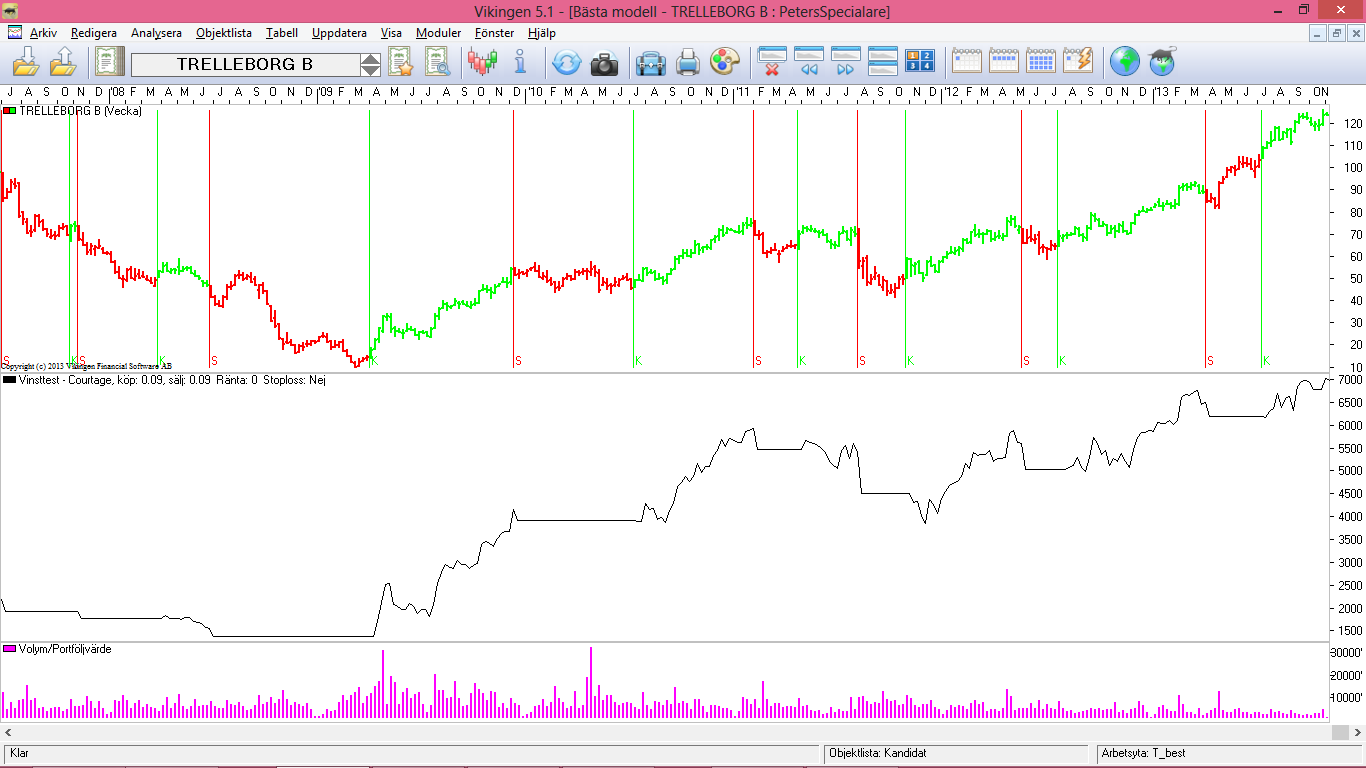The image size is (1366, 768).
Task: Click the certificate with star favorite icon
Action: pos(400,63)
